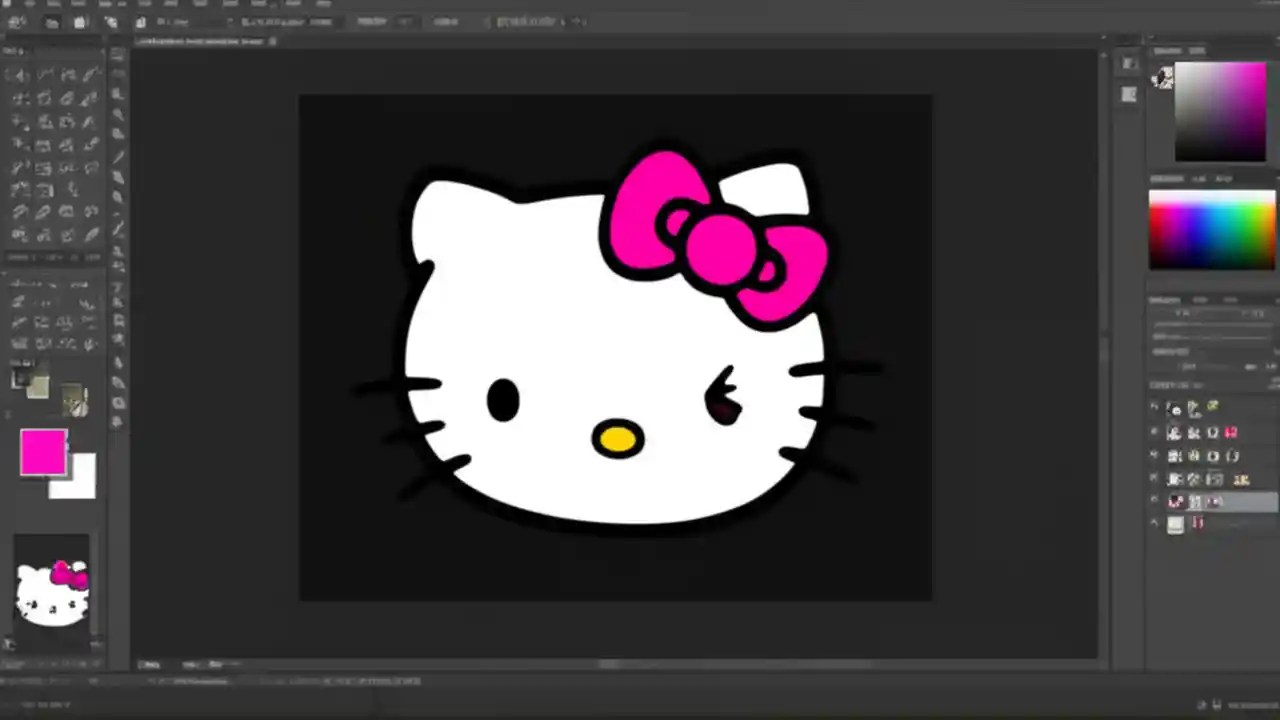
Task: Hide the Background layer
Action: click(1155, 525)
